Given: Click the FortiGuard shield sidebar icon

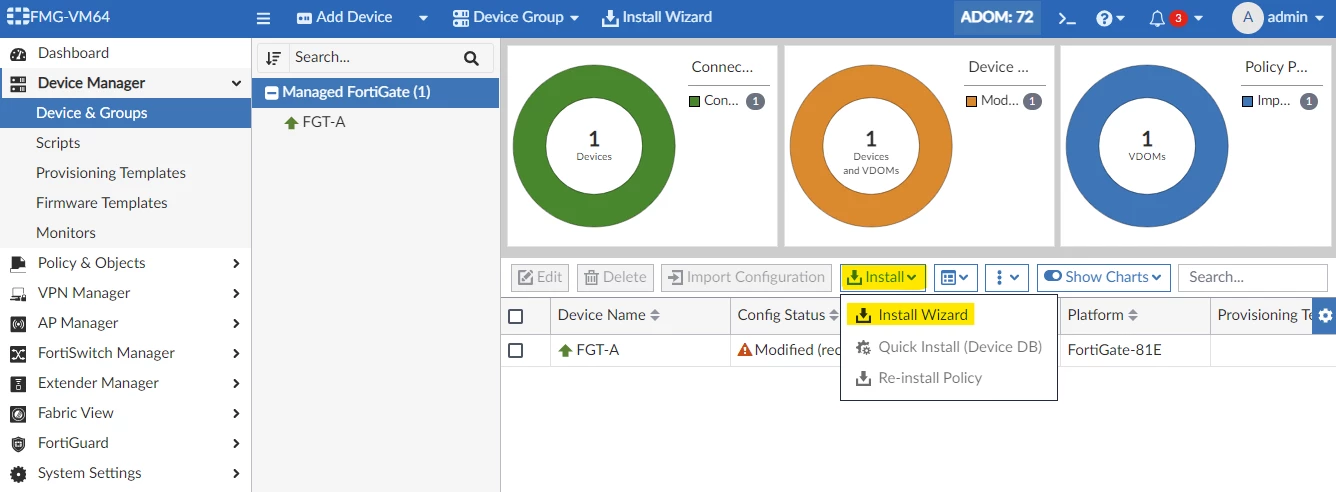Looking at the screenshot, I should (18, 443).
